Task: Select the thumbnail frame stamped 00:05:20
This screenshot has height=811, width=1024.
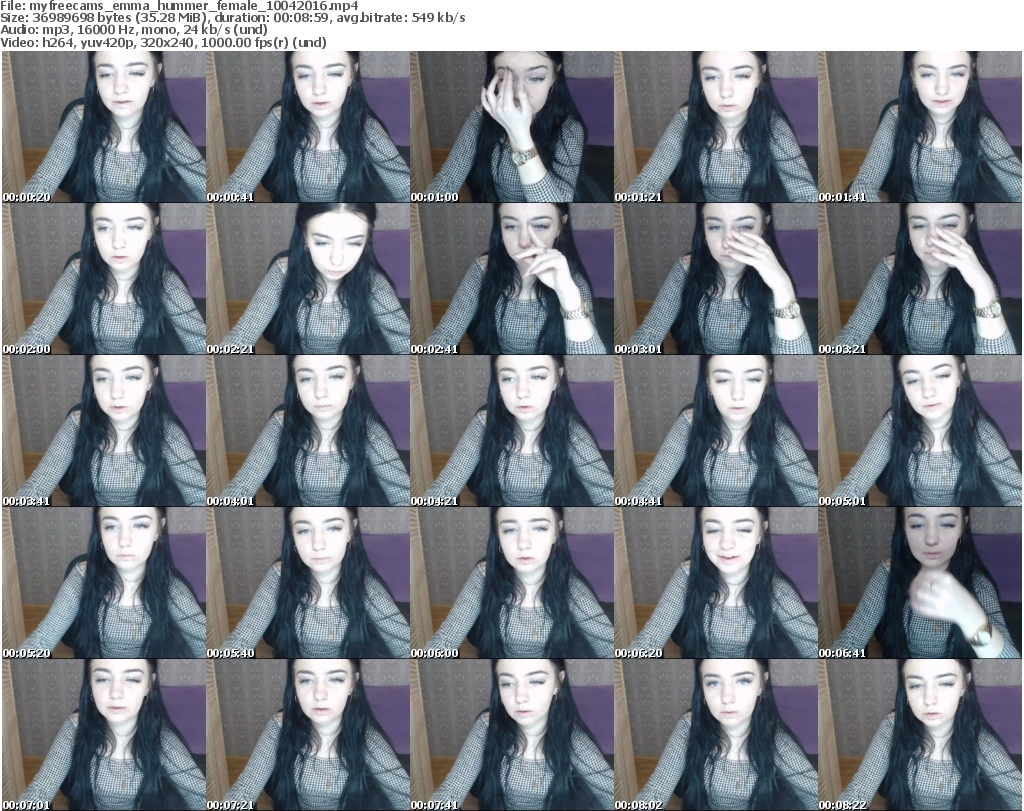Action: point(104,583)
